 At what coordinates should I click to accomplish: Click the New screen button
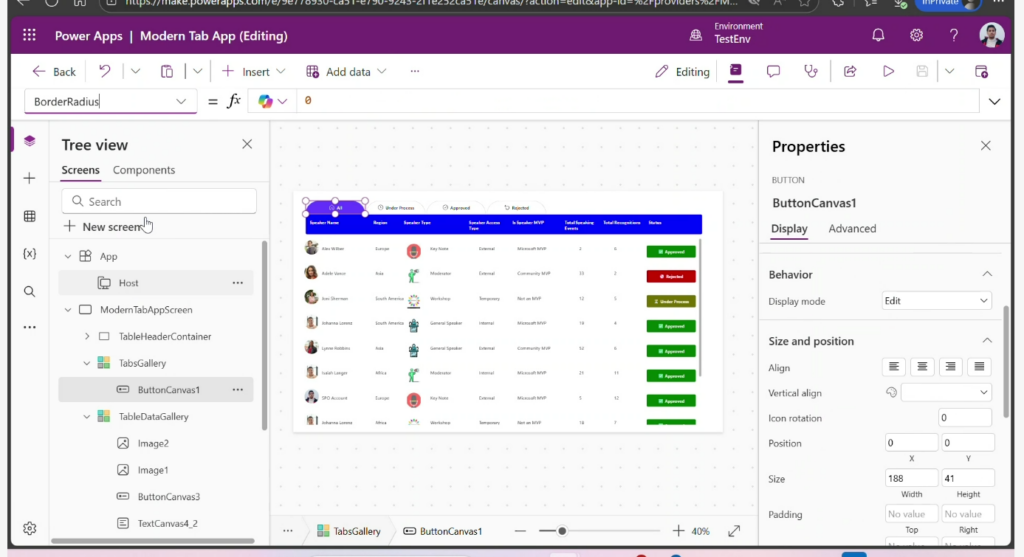[102, 227]
